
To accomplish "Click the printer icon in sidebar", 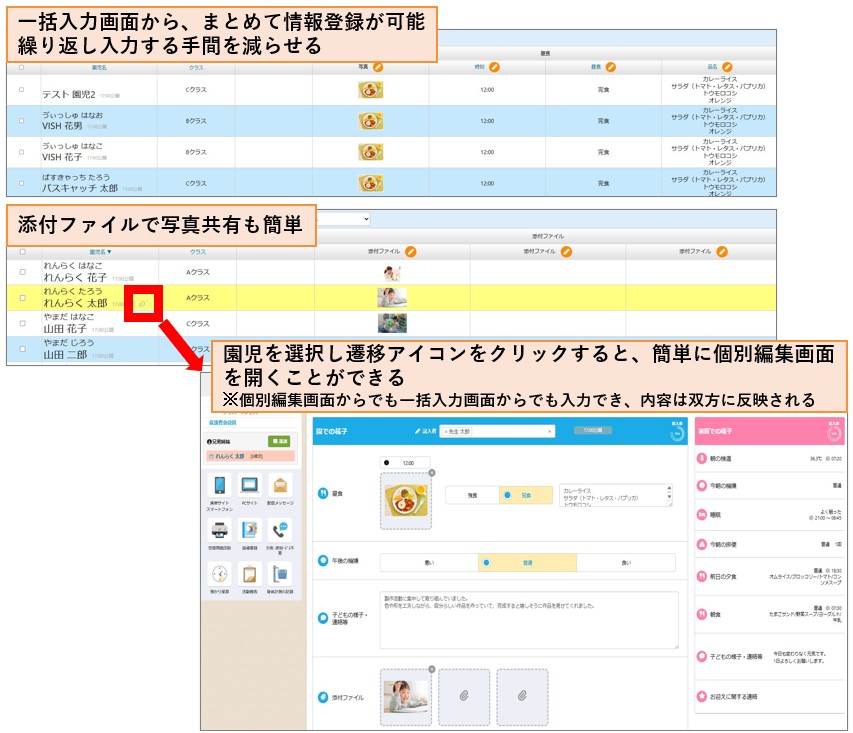I will 220,529.
